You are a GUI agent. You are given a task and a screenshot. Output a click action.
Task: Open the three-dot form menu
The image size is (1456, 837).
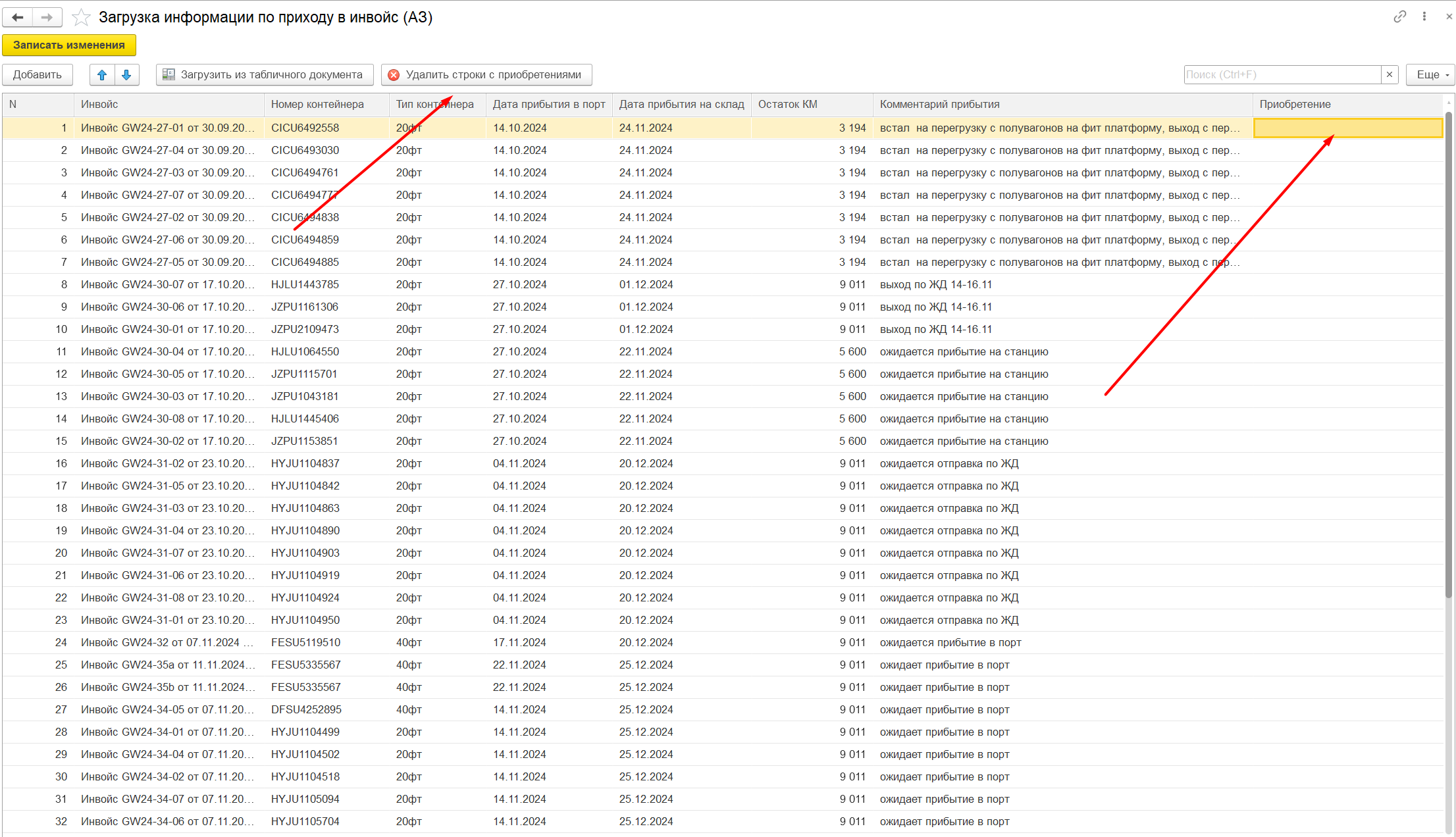click(1424, 17)
